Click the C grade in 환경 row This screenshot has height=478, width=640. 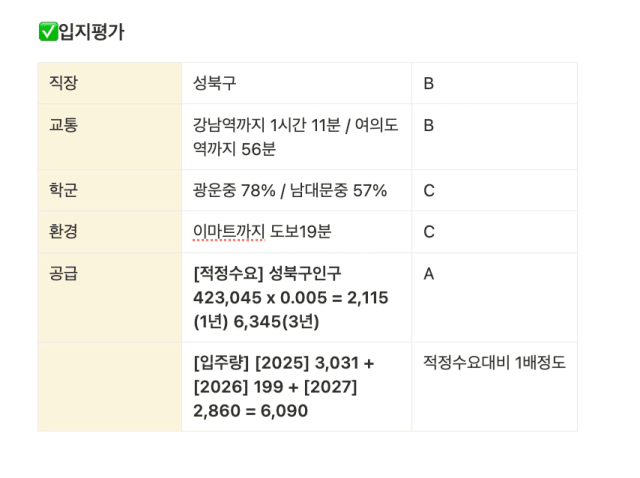(429, 232)
